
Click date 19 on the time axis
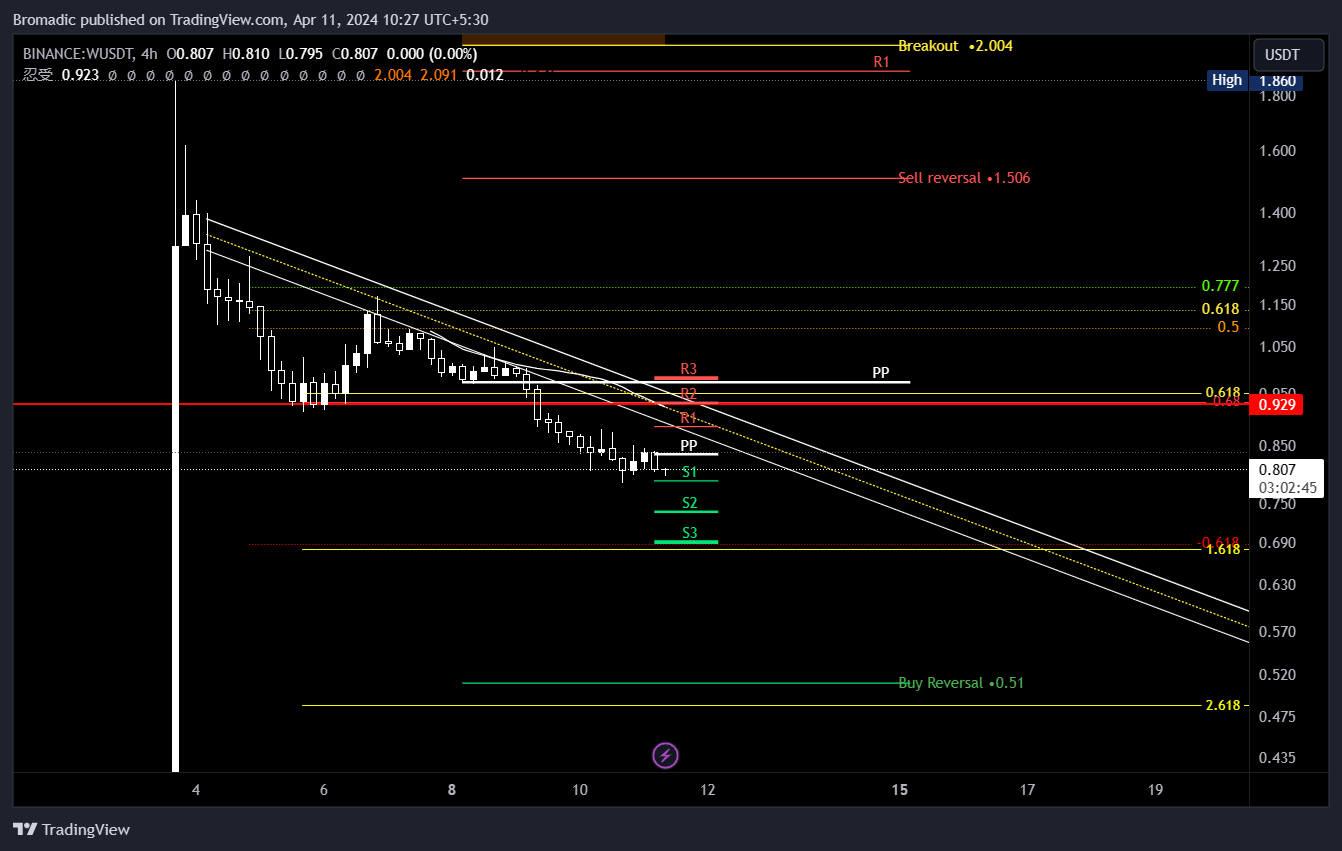point(1156,790)
